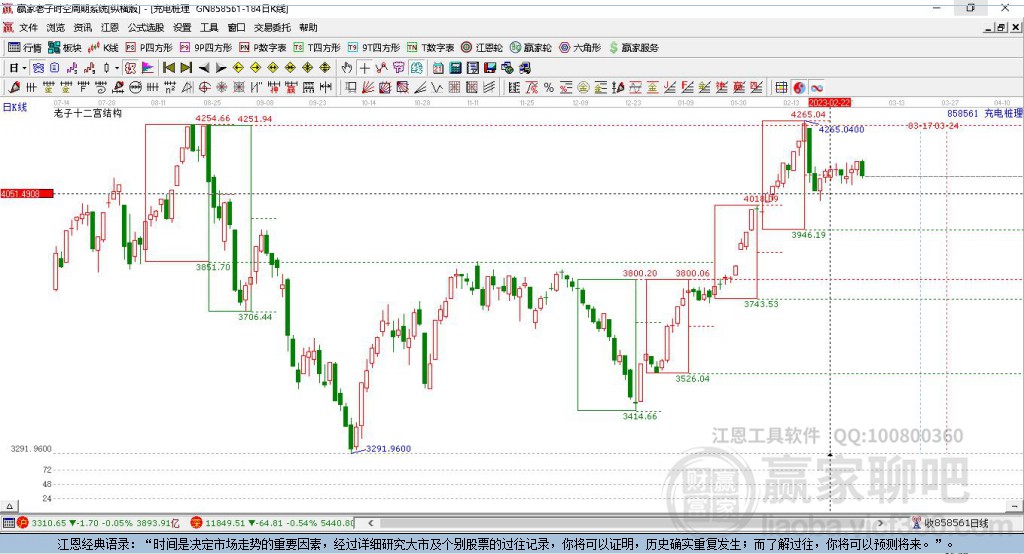Click the calendar date icon

click(438, 68)
